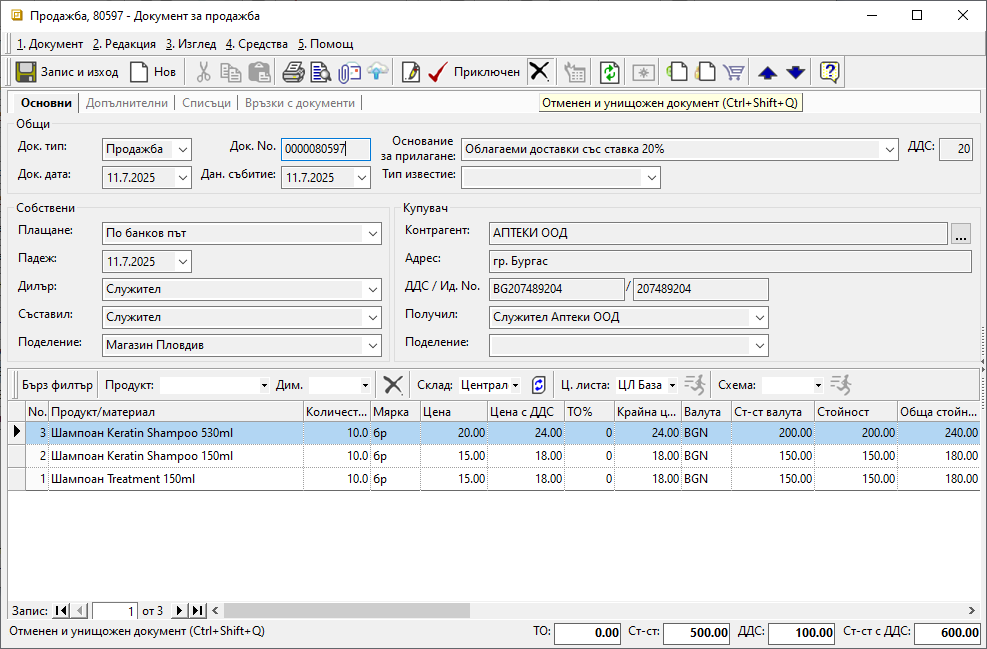Switch to the Връзки с документи tab
Viewport: 987px width, 649px height.
(300, 103)
